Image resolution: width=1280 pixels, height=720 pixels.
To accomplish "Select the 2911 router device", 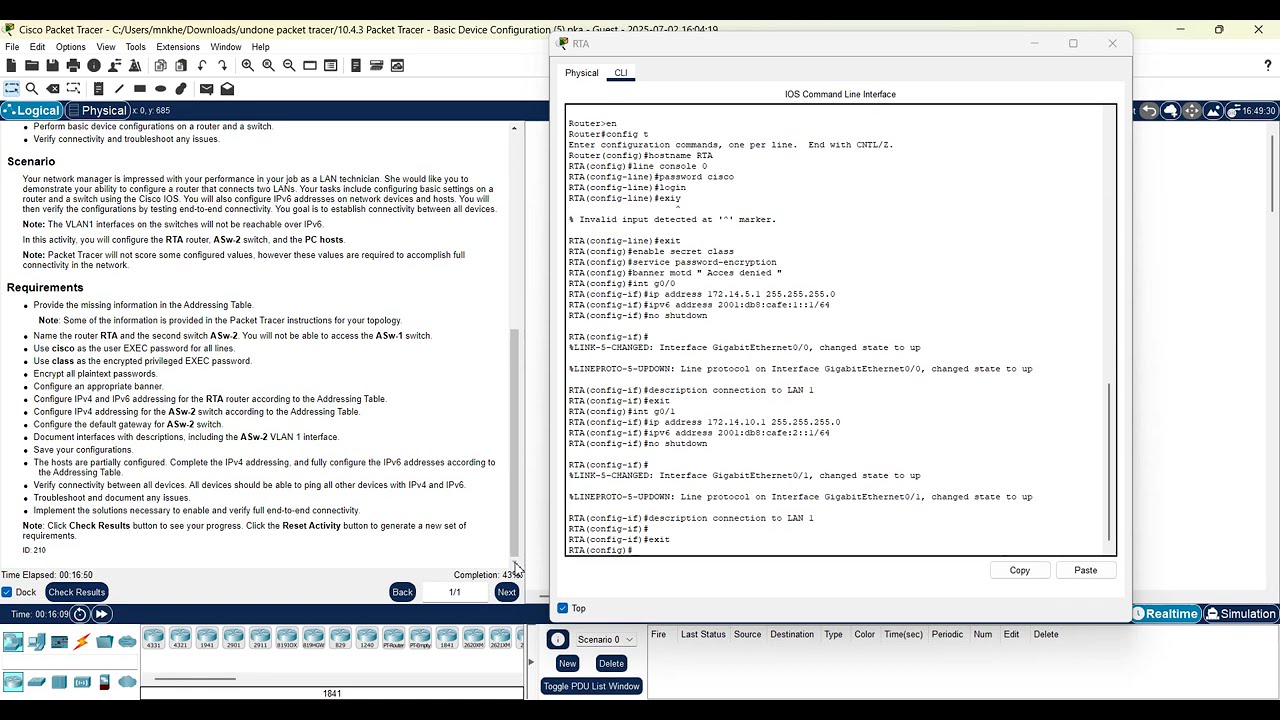I will pos(261,638).
